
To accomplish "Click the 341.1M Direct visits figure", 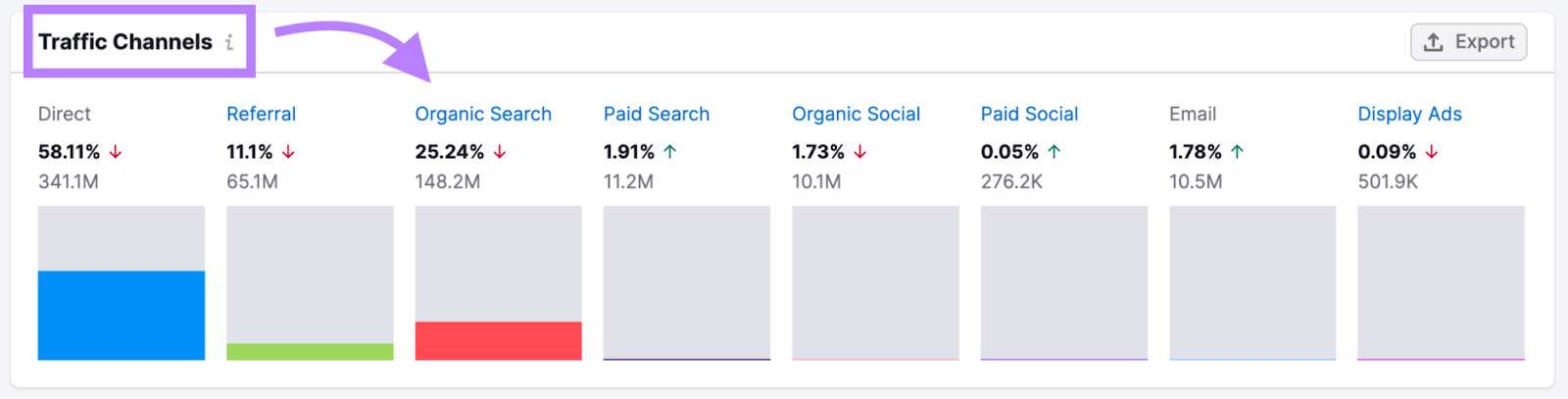I will tap(69, 181).
